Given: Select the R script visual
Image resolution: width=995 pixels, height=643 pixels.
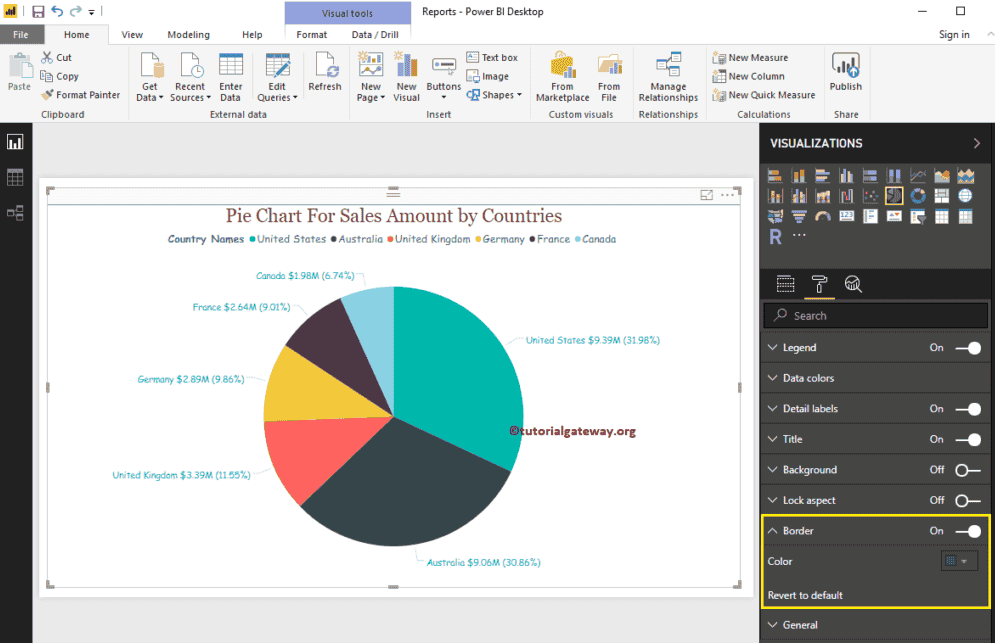Looking at the screenshot, I should (775, 237).
